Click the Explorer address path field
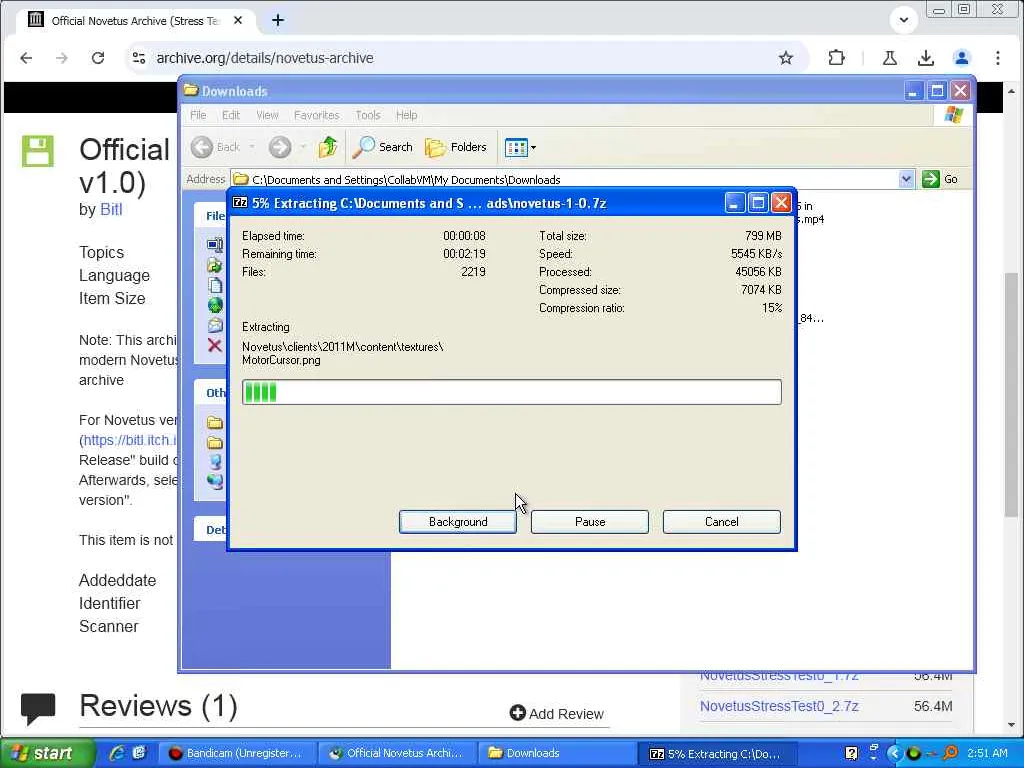The image size is (1024, 768). [565, 179]
